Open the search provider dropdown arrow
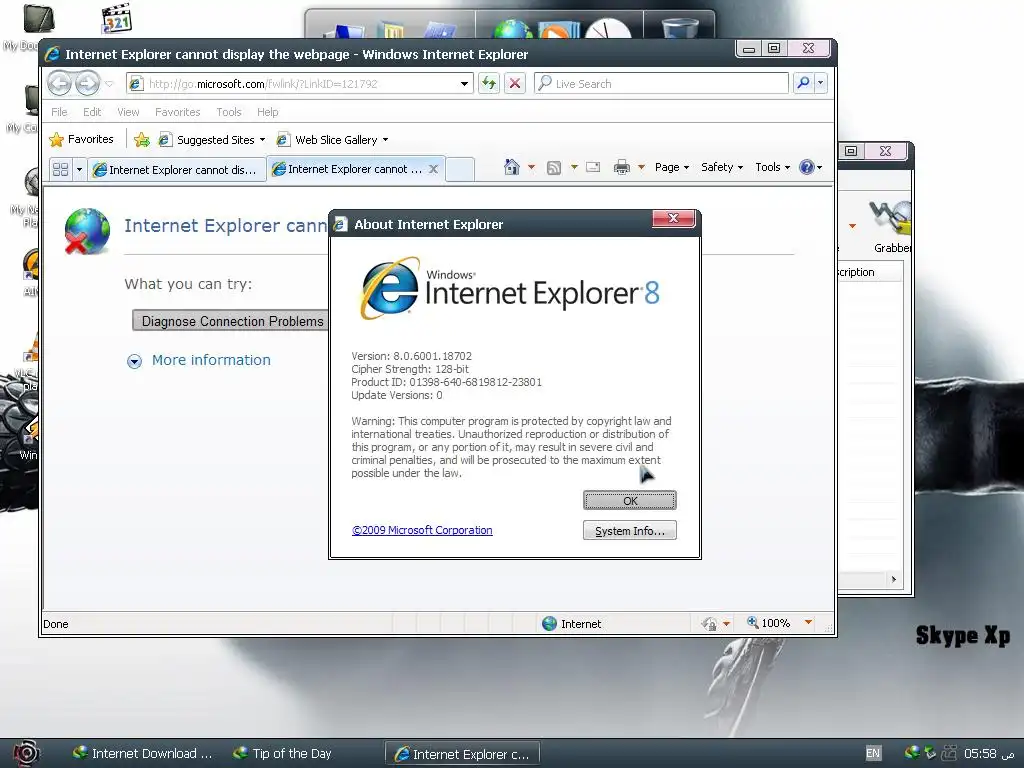 click(820, 83)
